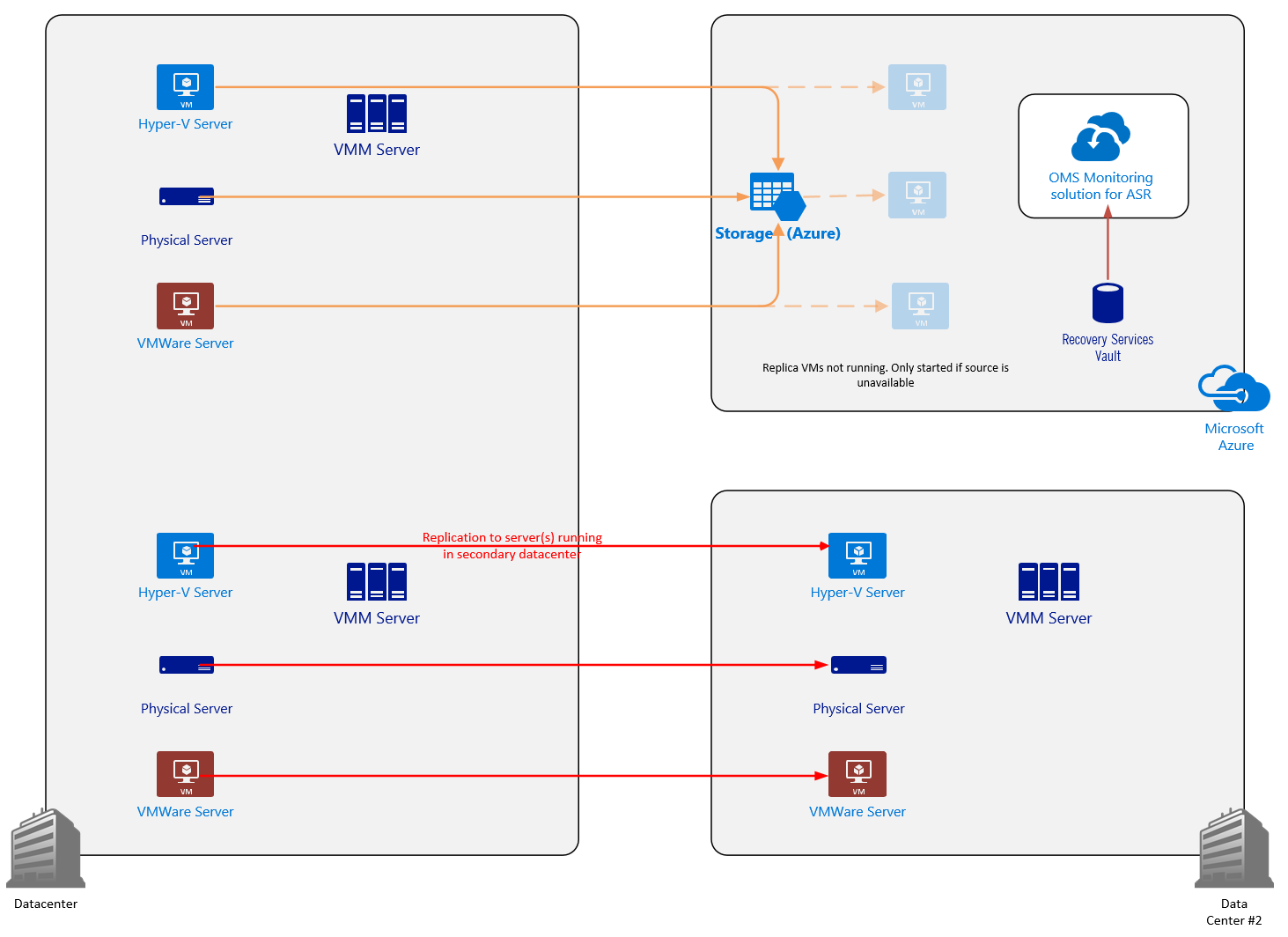Click the red VMWare Server icon replicating to Azure
1288x937 pixels.
coord(185,306)
